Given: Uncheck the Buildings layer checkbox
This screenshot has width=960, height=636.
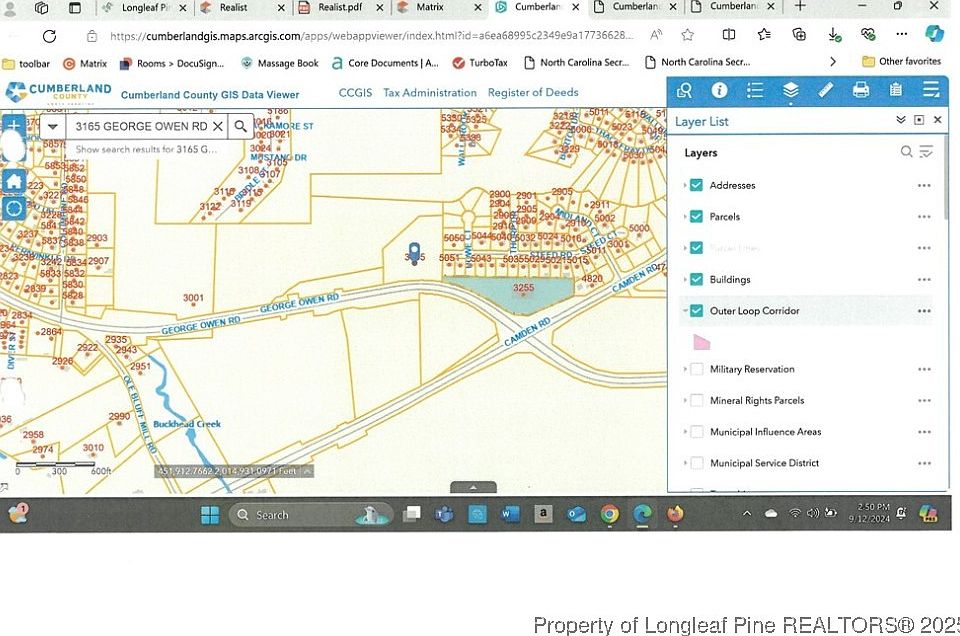Looking at the screenshot, I should 696,279.
